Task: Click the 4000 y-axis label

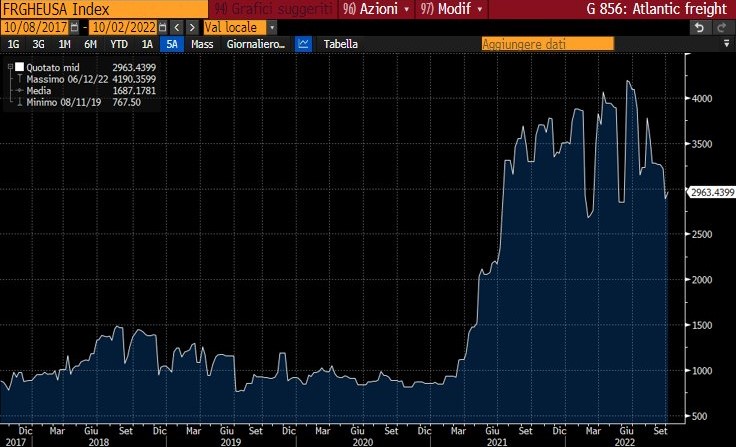Action: [x=702, y=99]
